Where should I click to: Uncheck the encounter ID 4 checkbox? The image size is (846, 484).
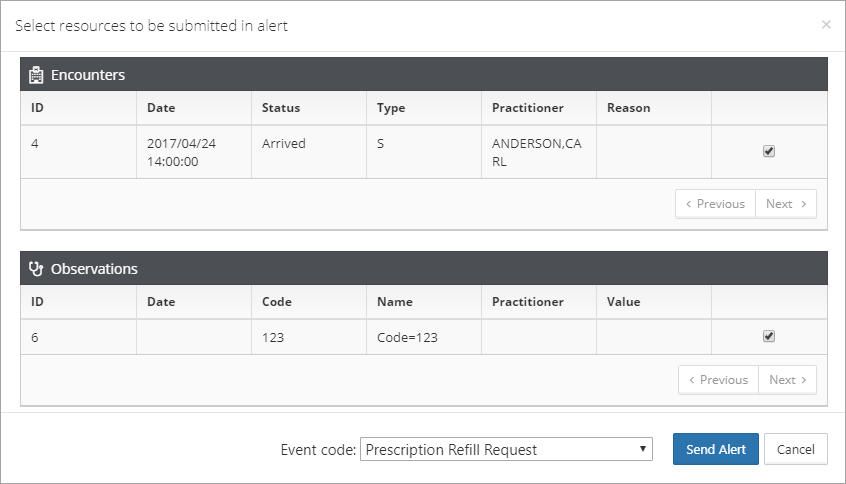[x=769, y=151]
